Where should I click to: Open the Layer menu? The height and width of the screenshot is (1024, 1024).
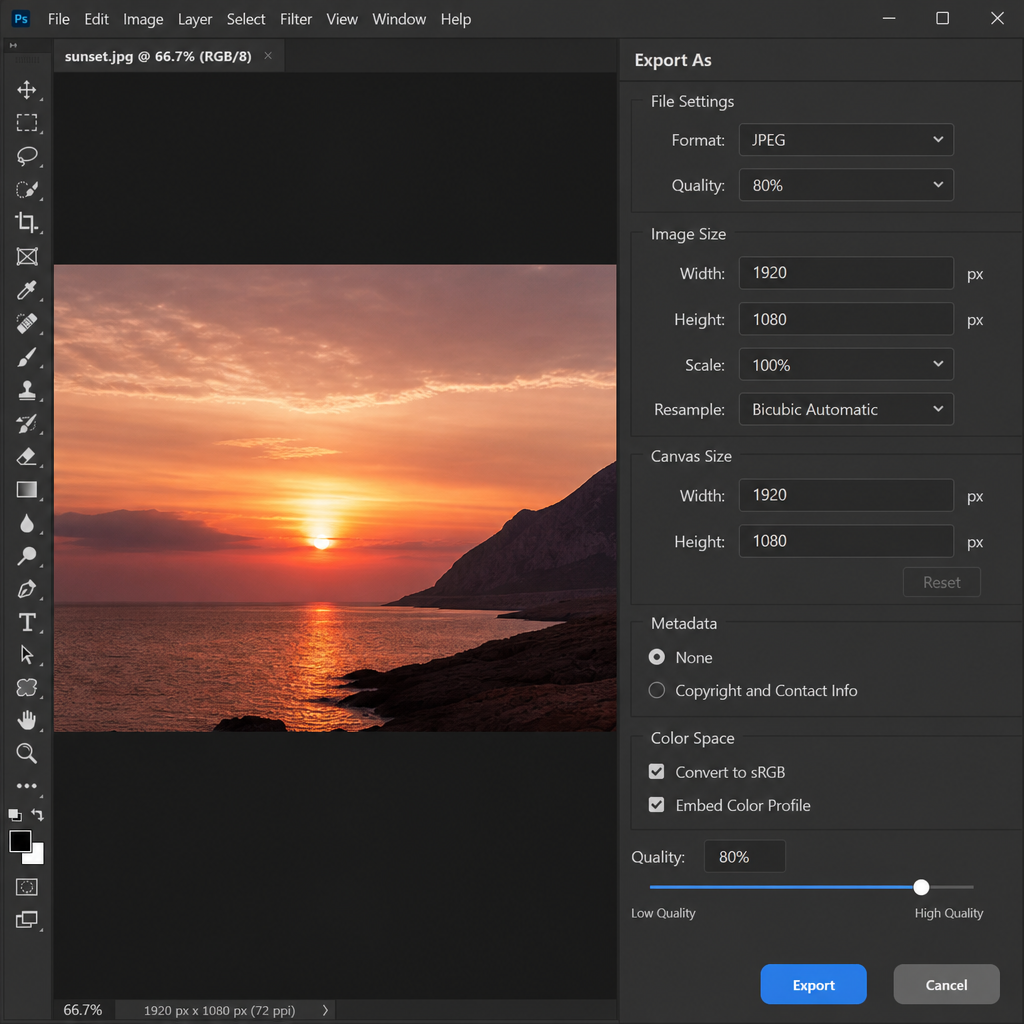pos(195,19)
